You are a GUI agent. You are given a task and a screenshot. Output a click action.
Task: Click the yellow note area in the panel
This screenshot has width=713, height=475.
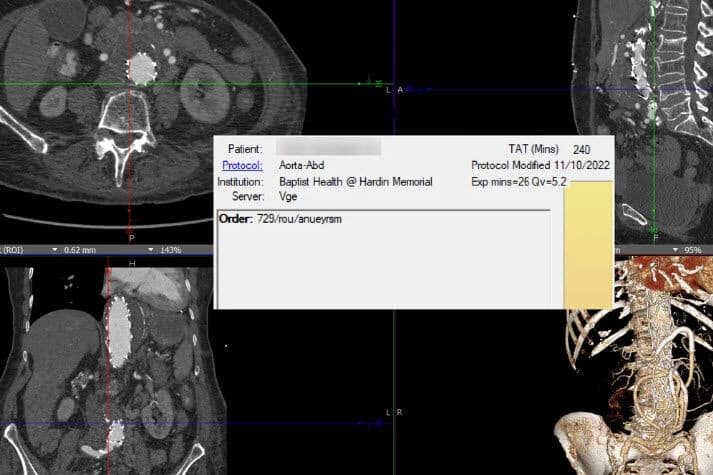tap(588, 245)
